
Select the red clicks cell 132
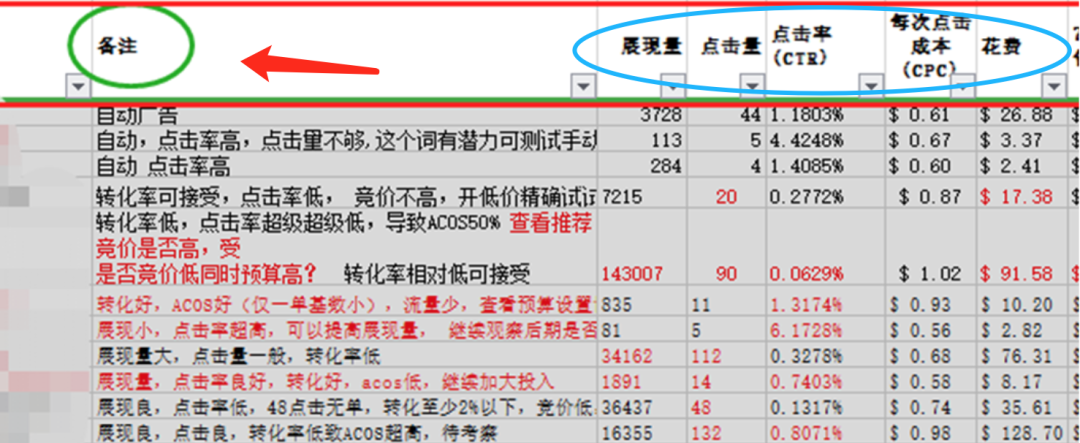[x=726, y=431]
